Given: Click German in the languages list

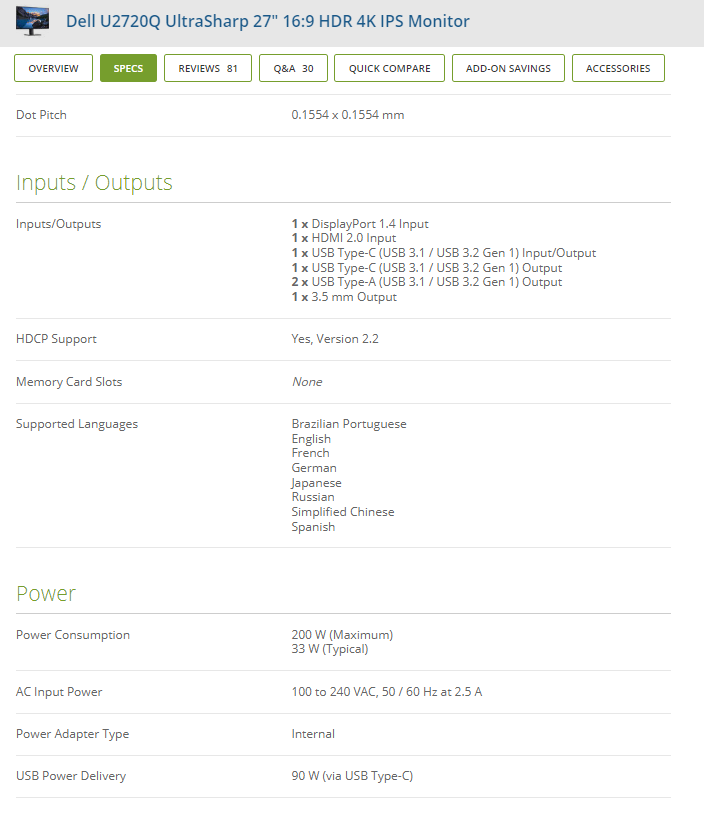Looking at the screenshot, I should click(x=314, y=468).
